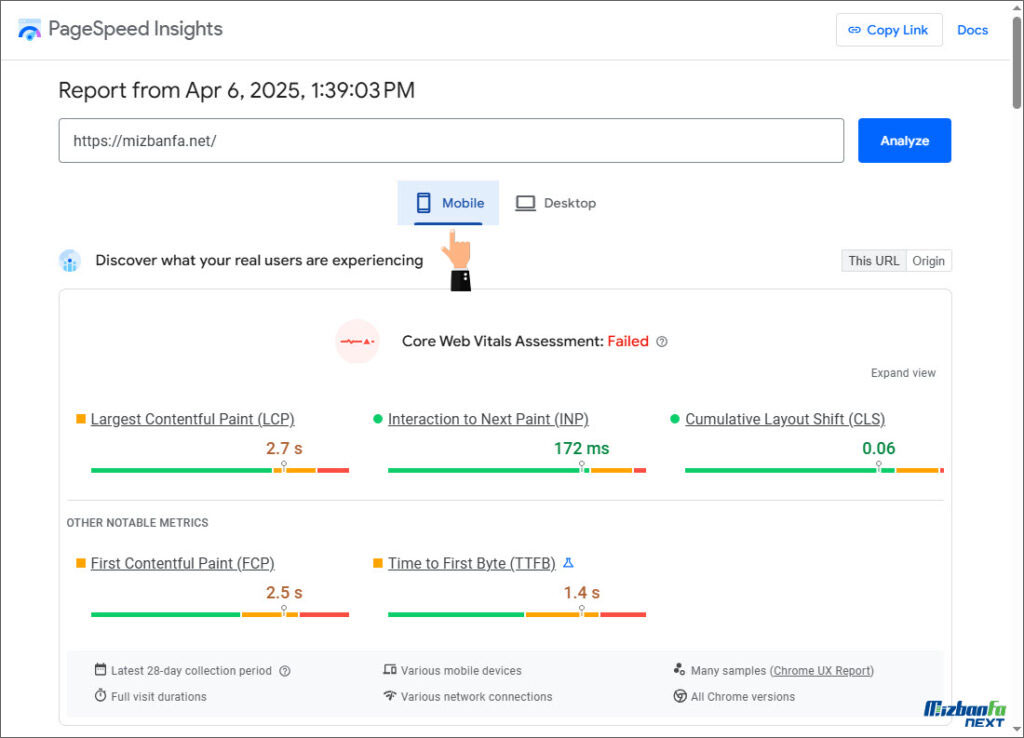Click the Analyze button
This screenshot has height=738, width=1024.
(904, 140)
